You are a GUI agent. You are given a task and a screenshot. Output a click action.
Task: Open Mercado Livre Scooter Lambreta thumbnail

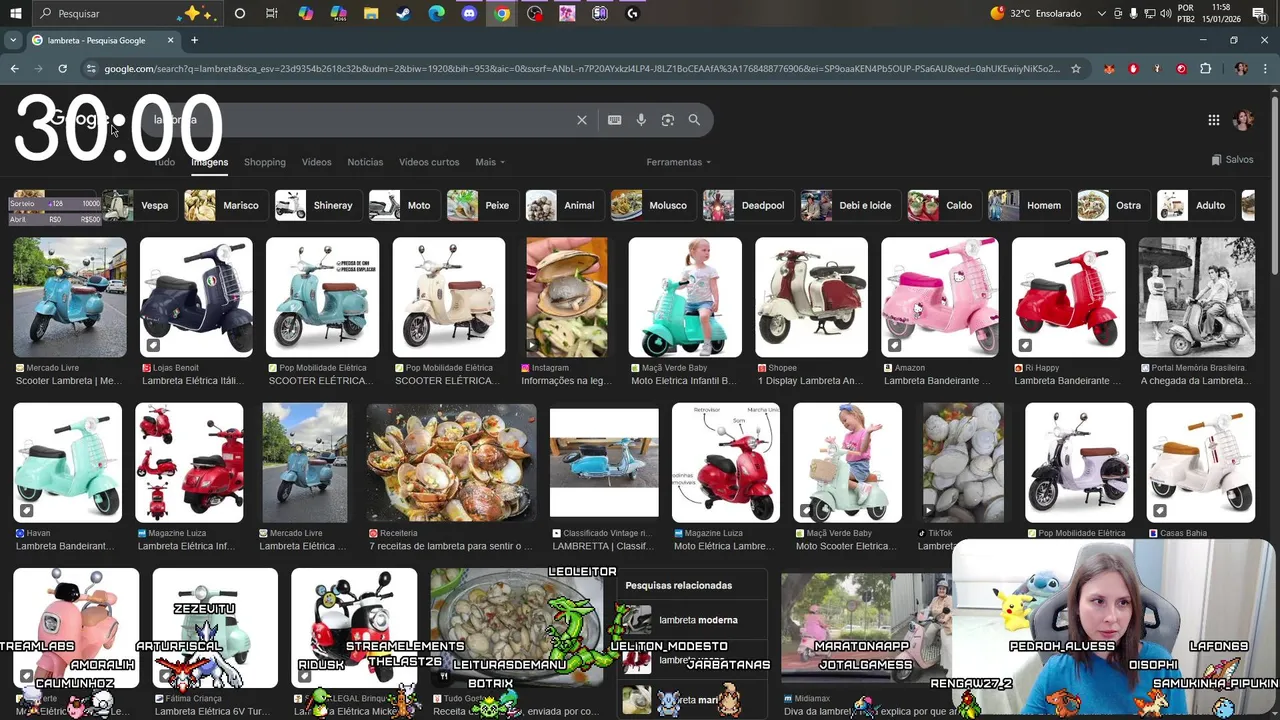pos(70,297)
